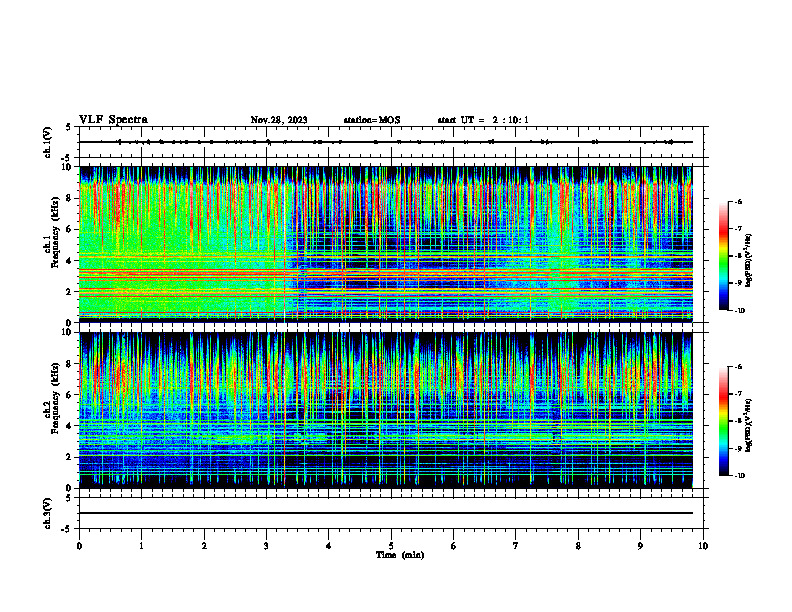The height and width of the screenshot is (612, 792).
Task: Click the time axis tick label '3'
Action: [266, 546]
